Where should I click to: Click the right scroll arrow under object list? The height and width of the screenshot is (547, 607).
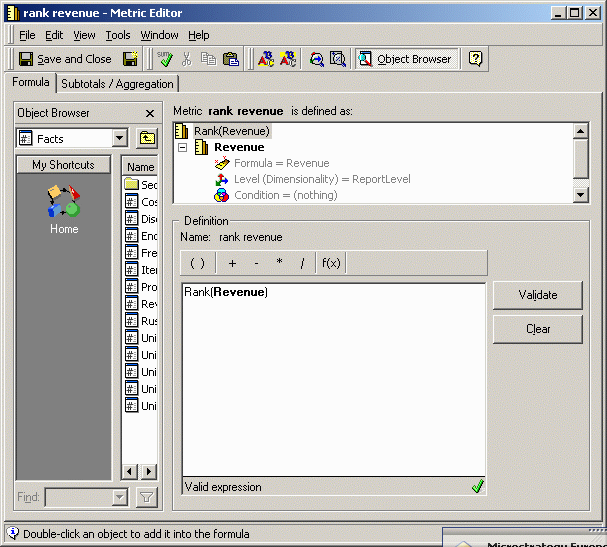pyautogui.click(x=149, y=472)
